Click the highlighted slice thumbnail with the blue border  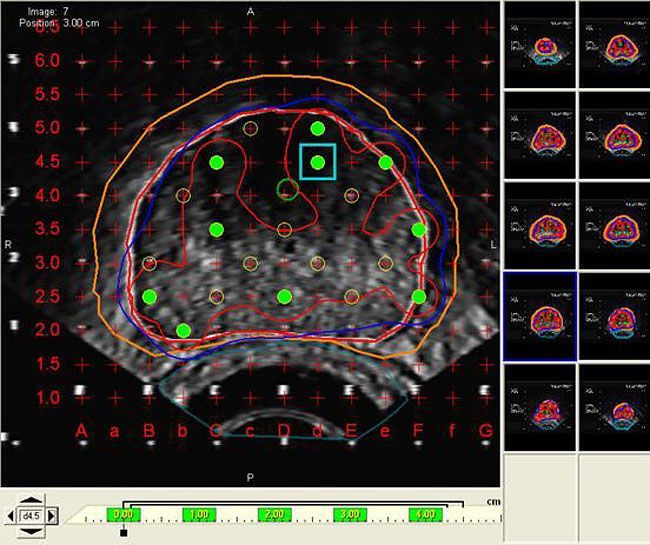tap(540, 317)
